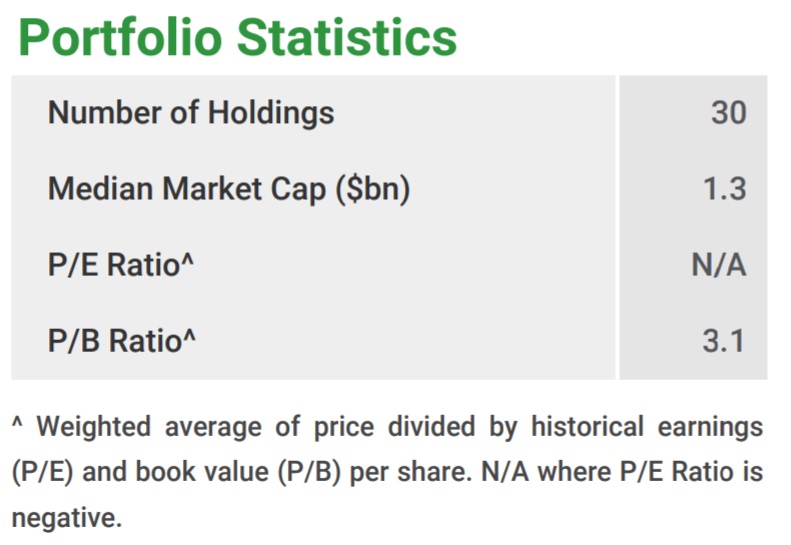Select the P/E Ratio row label
This screenshot has height=545, width=791.
coord(120,264)
